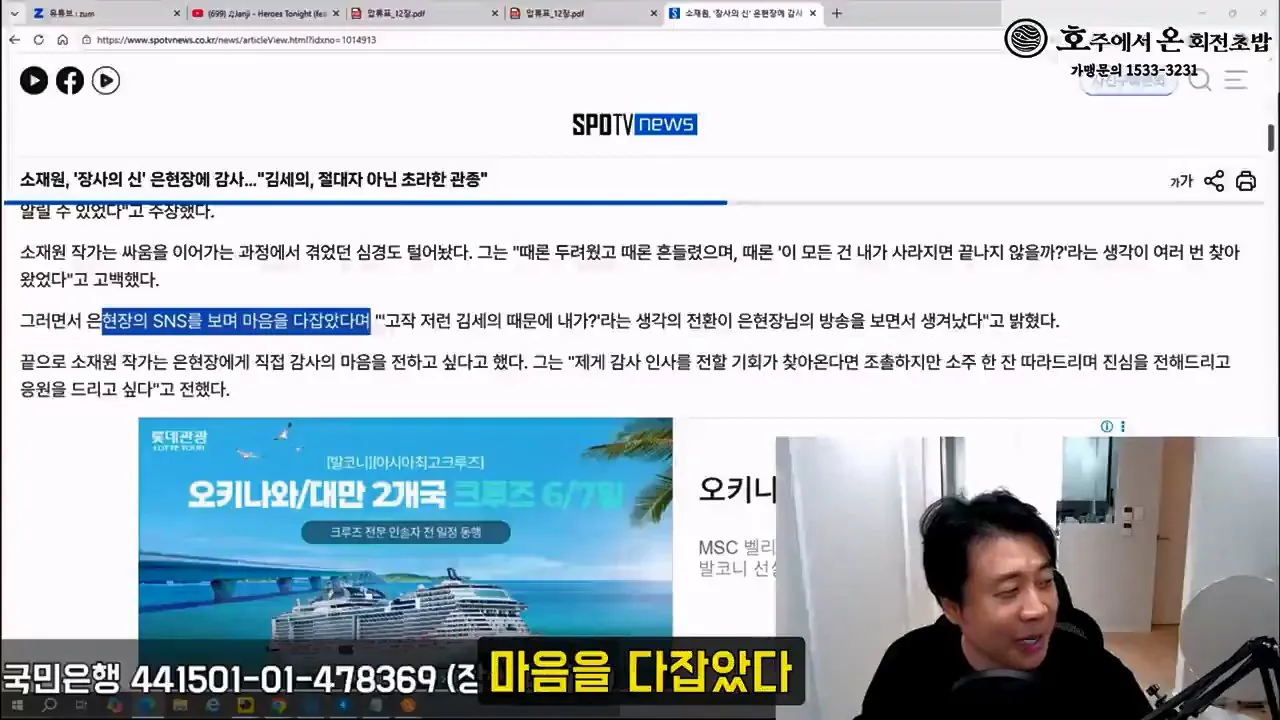Select the active SPOTV article tab
Image resolution: width=1280 pixels, height=720 pixels.
745,13
